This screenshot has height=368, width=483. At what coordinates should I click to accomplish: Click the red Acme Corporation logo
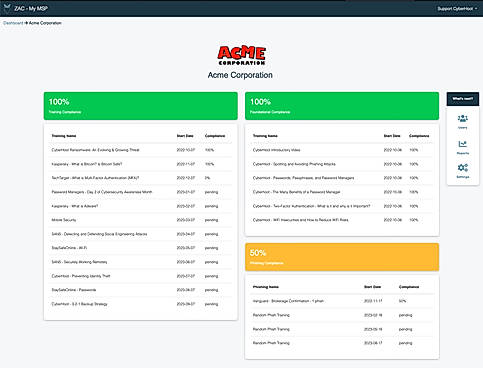(x=241, y=55)
